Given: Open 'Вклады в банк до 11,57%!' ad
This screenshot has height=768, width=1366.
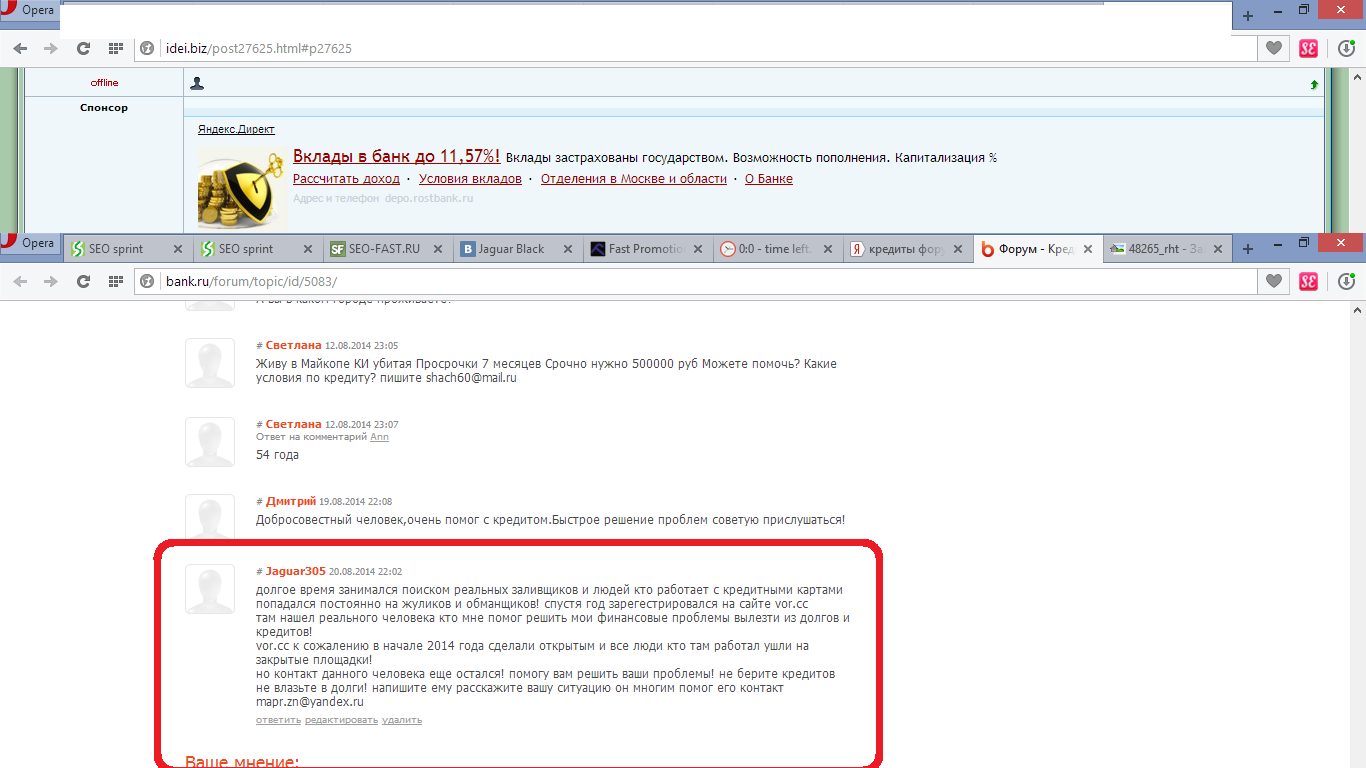Looking at the screenshot, I should [x=397, y=156].
